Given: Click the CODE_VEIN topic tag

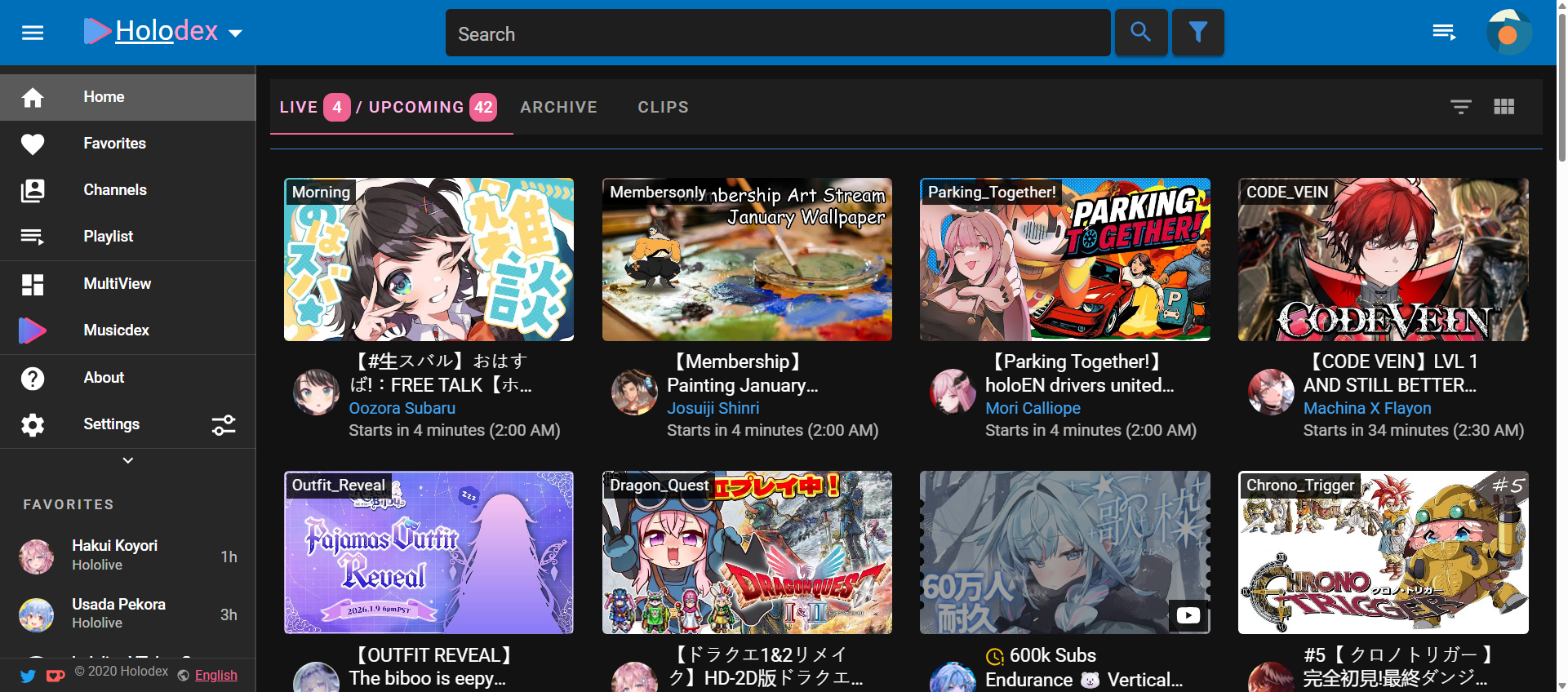Looking at the screenshot, I should [1287, 192].
